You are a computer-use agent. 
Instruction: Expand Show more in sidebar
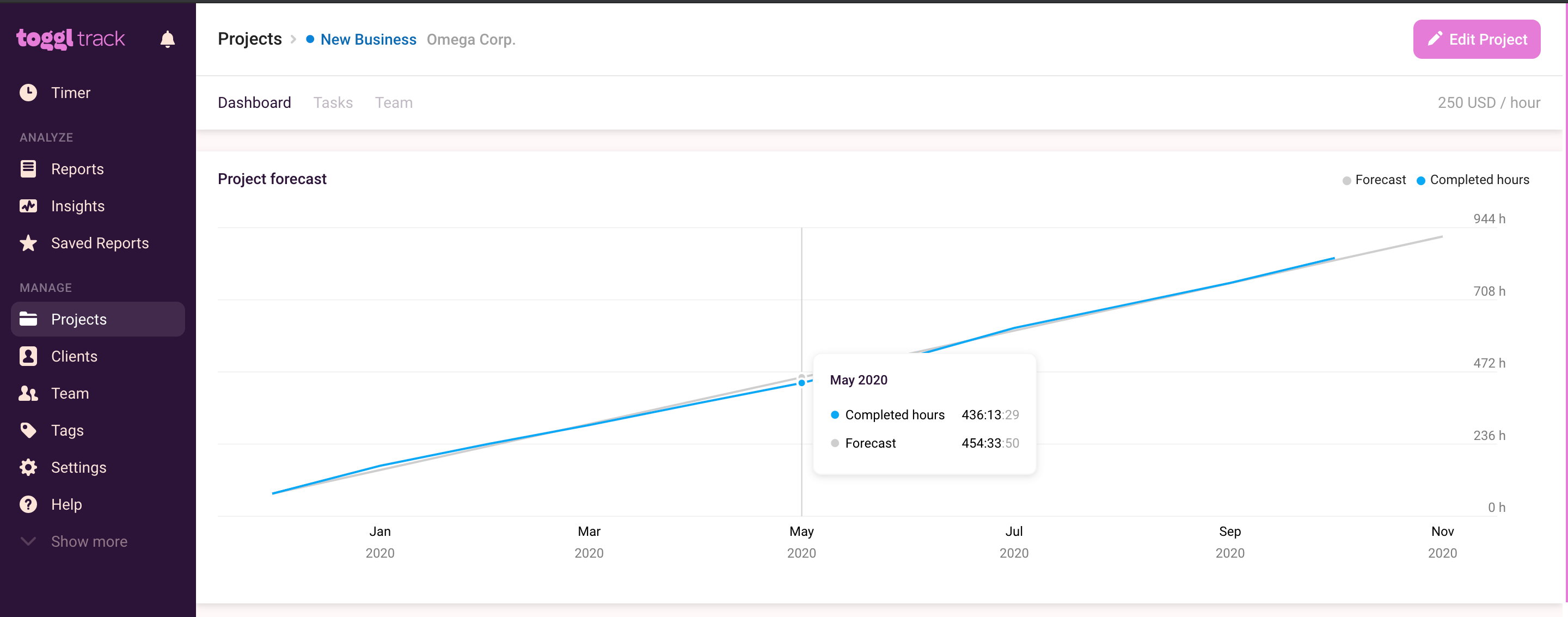point(89,541)
